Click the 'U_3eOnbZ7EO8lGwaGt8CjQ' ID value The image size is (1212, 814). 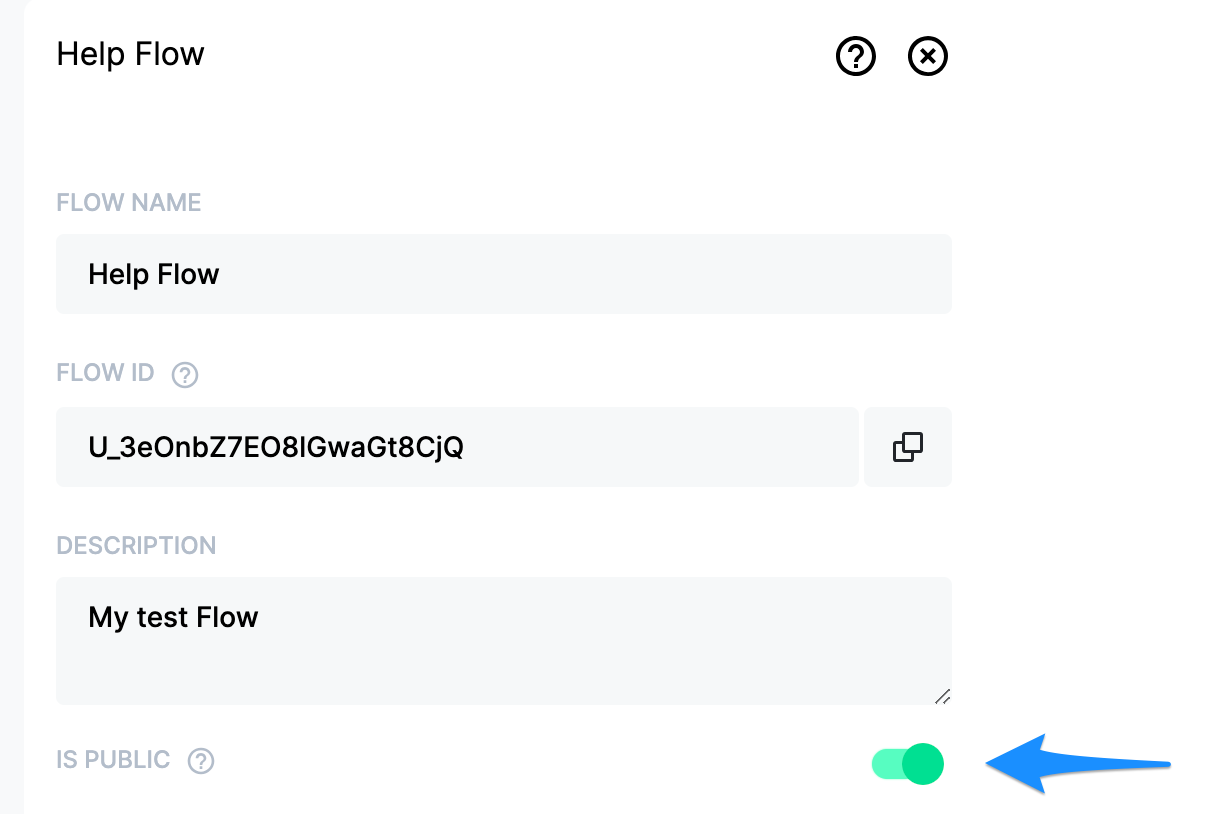click(x=276, y=447)
